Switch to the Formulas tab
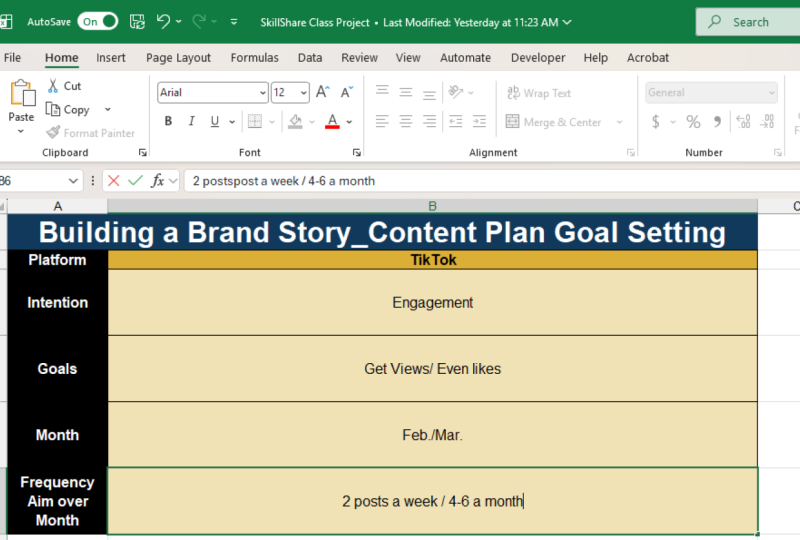Viewport: 800px width, 540px height. pyautogui.click(x=255, y=58)
